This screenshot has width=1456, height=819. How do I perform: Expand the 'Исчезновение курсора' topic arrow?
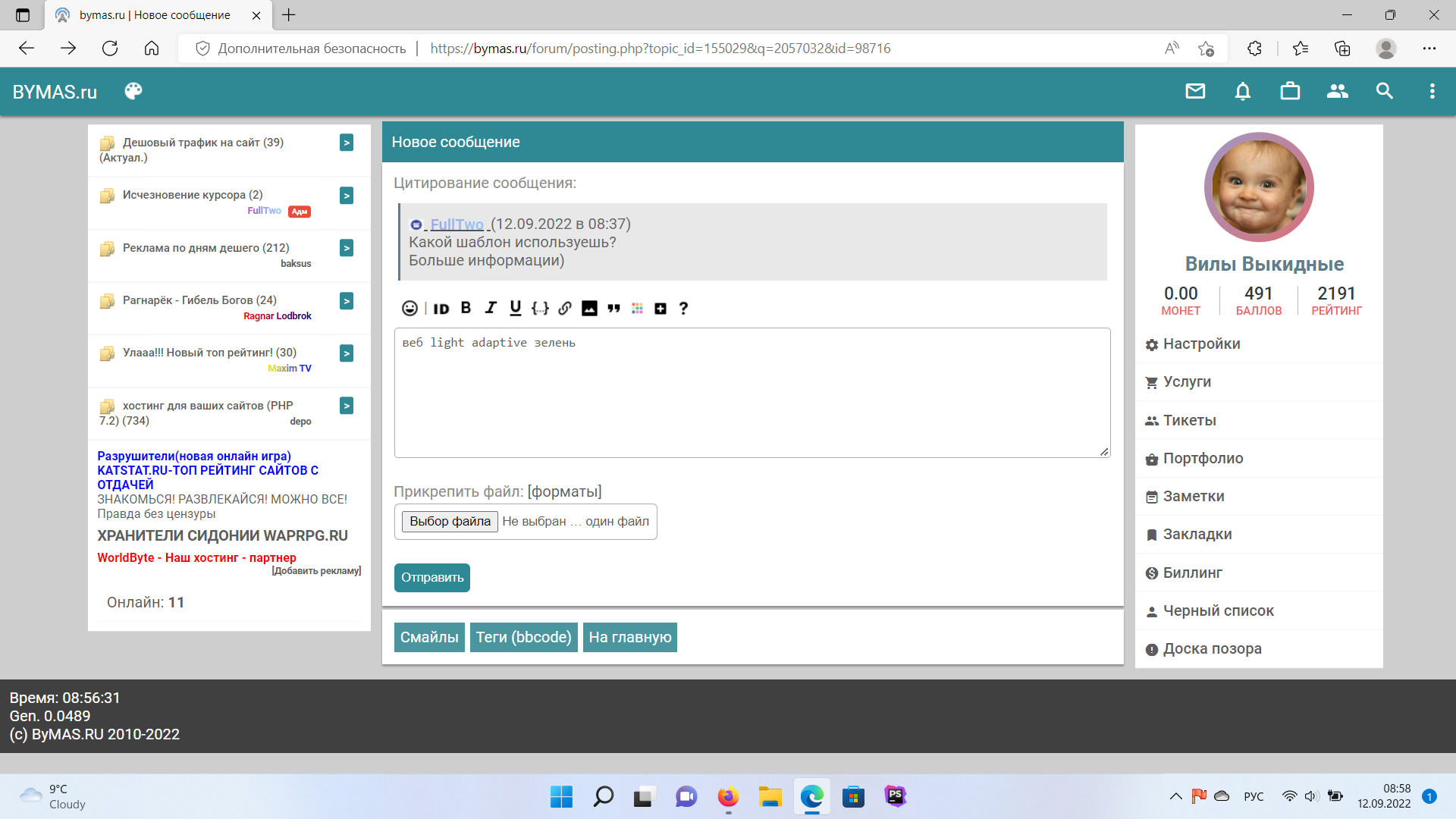coord(347,196)
